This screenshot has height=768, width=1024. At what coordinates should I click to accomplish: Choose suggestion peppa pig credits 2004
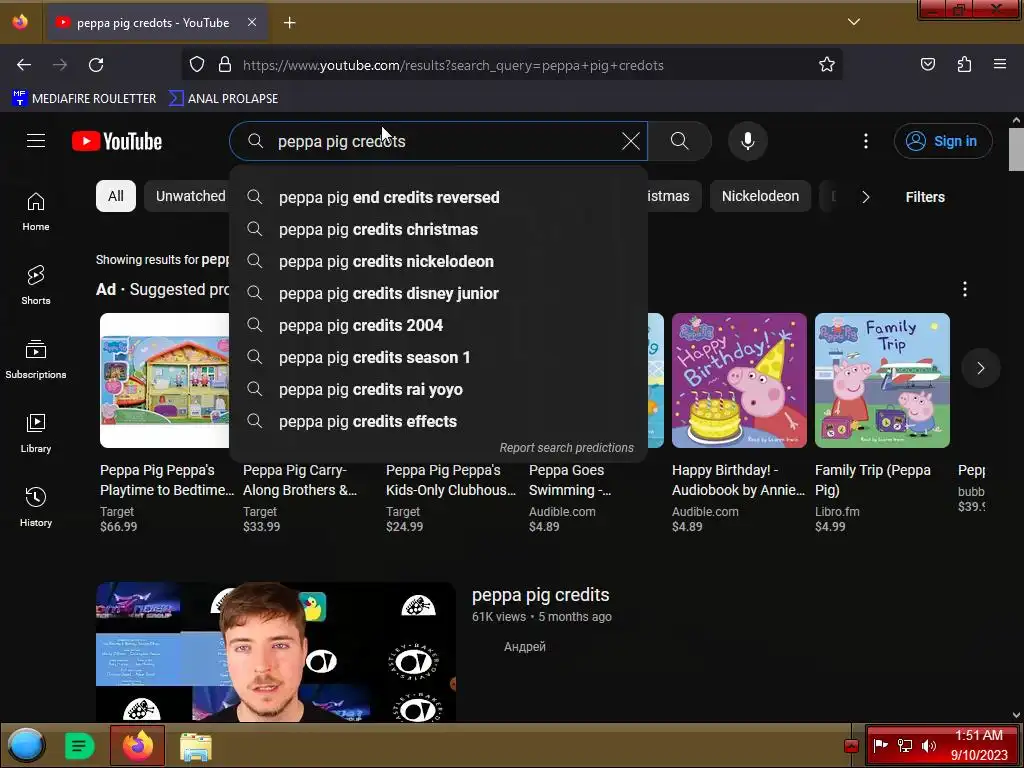pyautogui.click(x=438, y=325)
